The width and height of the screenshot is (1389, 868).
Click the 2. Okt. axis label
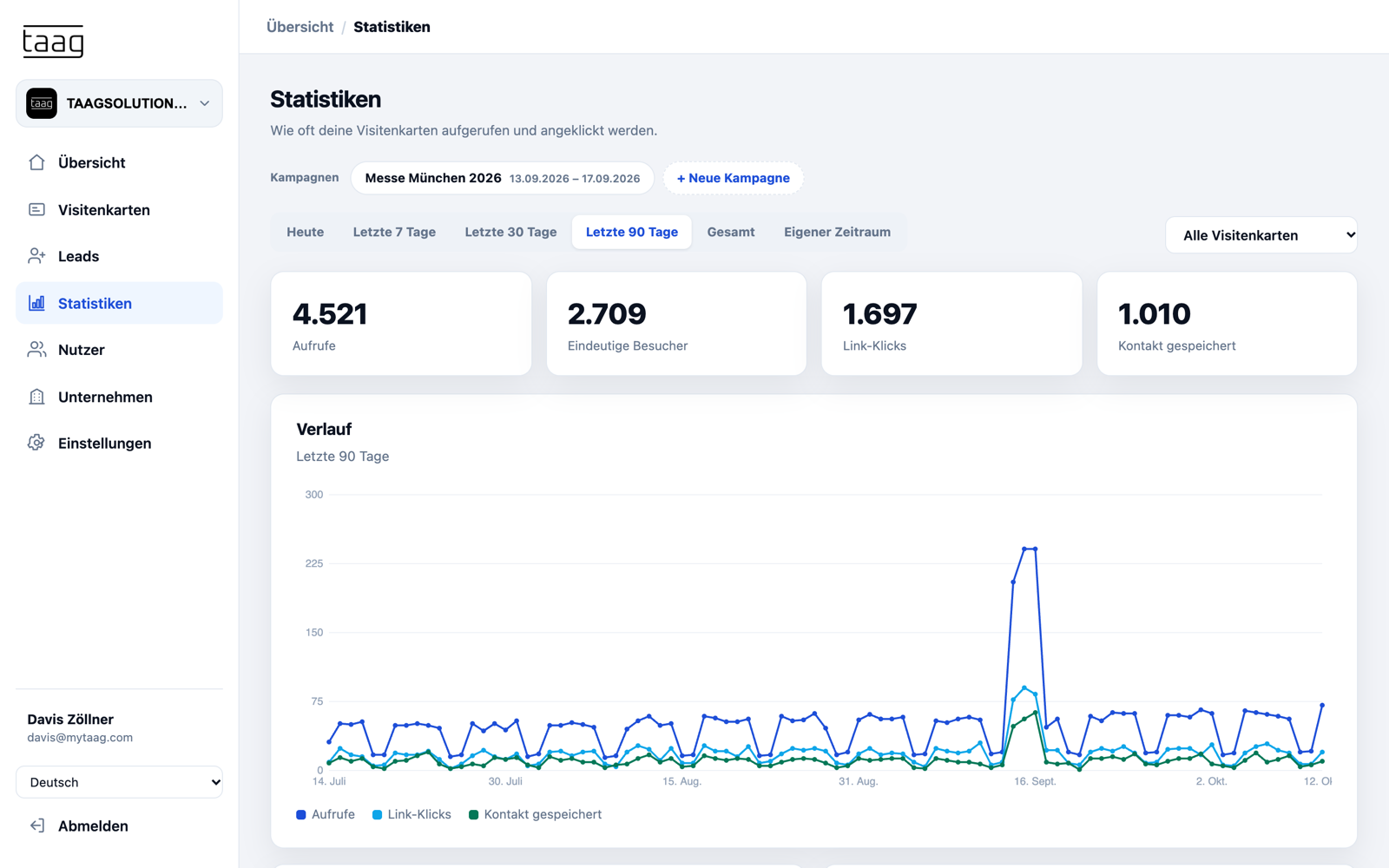[1211, 781]
